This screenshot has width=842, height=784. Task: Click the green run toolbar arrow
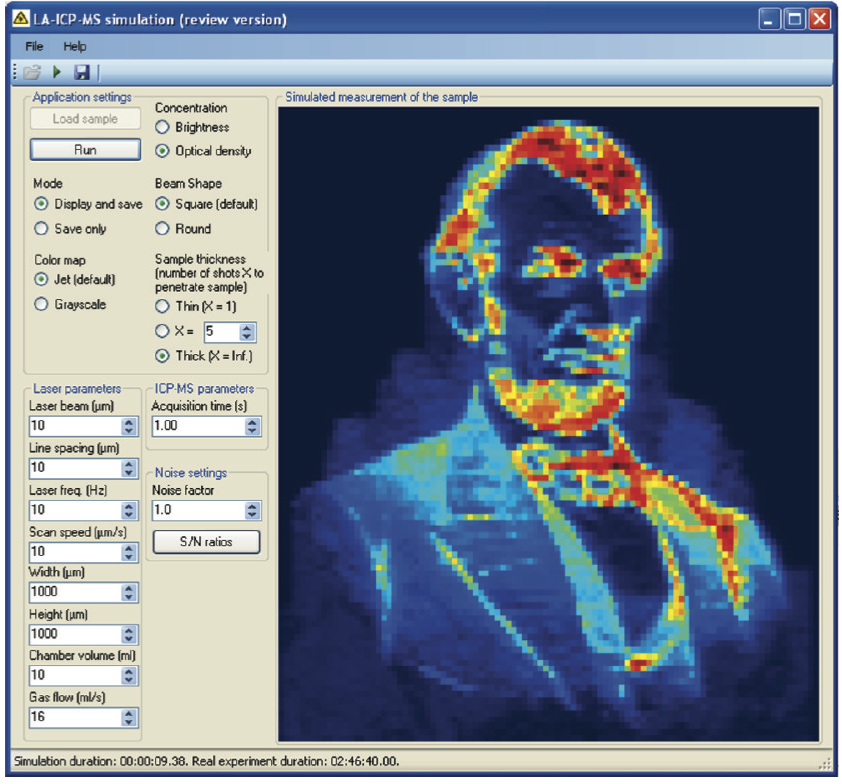pyautogui.click(x=57, y=71)
